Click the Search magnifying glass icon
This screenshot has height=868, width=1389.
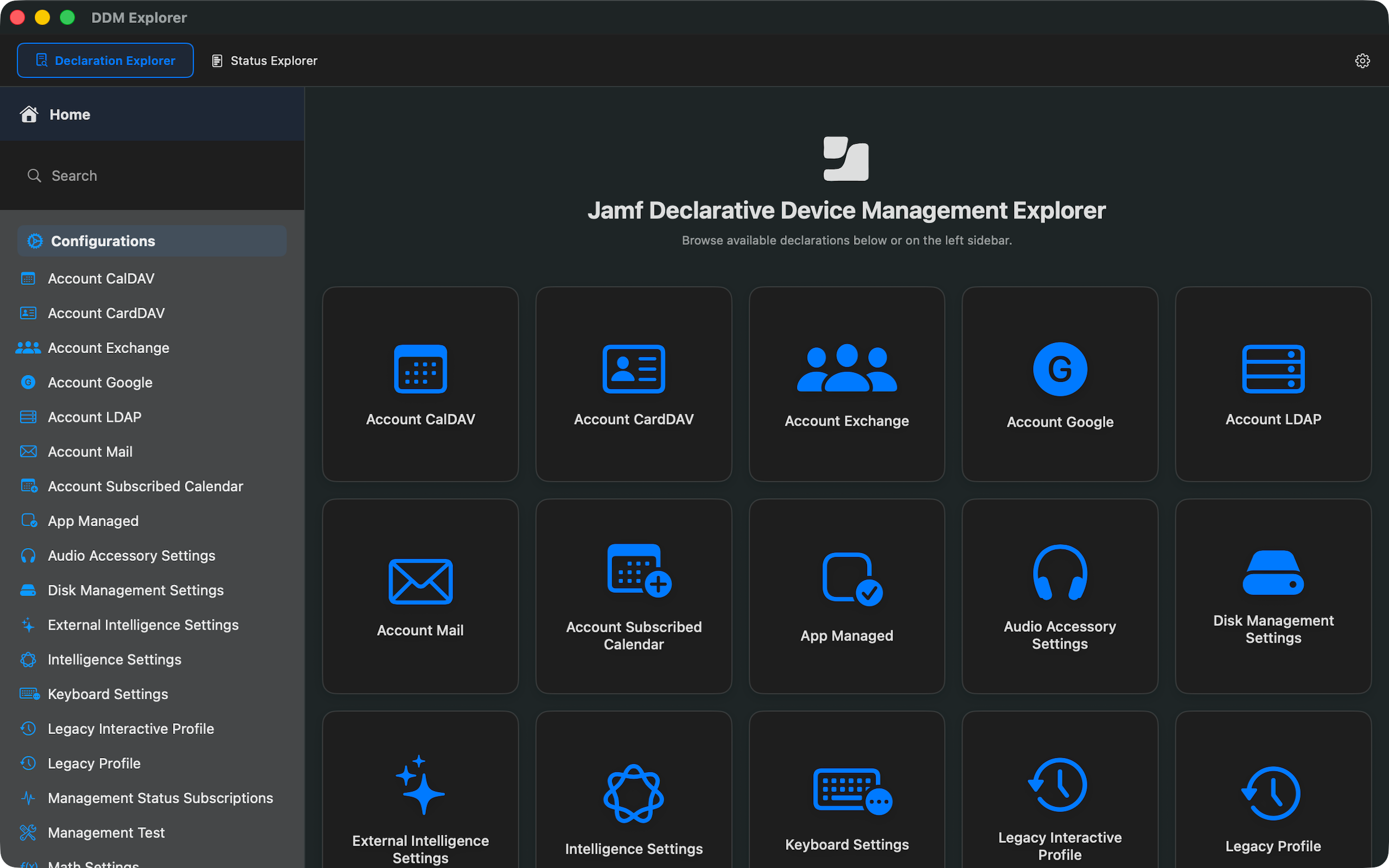pyautogui.click(x=34, y=175)
